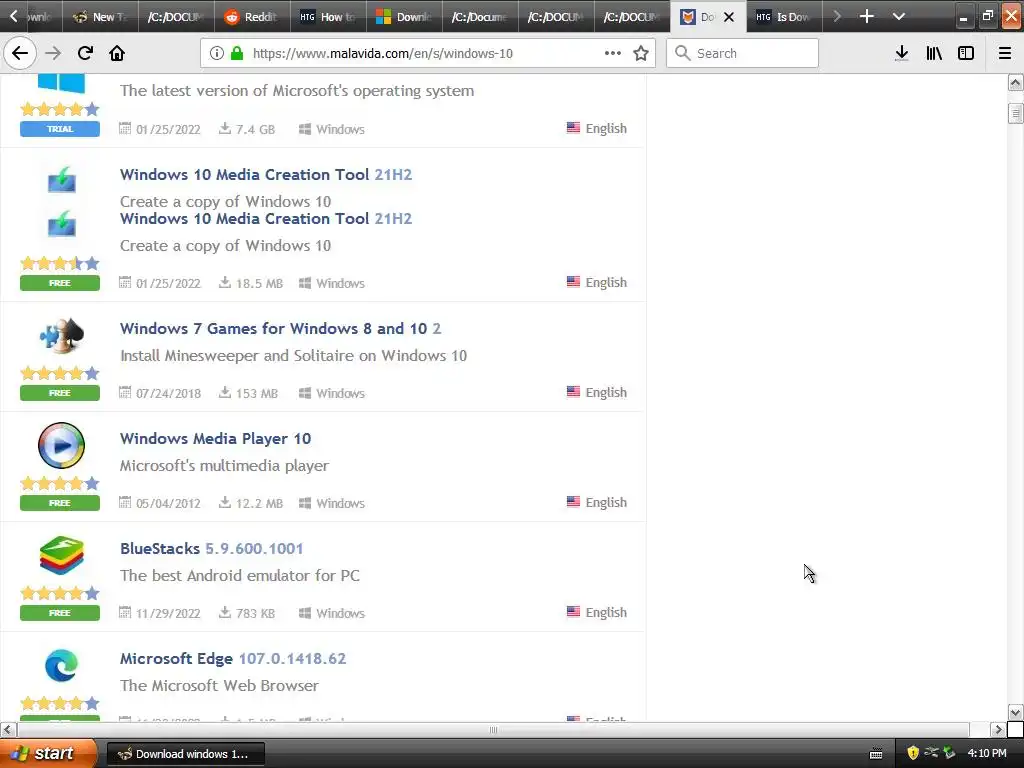The width and height of the screenshot is (1024, 768).
Task: Focus the browser Search box
Action: (743, 53)
